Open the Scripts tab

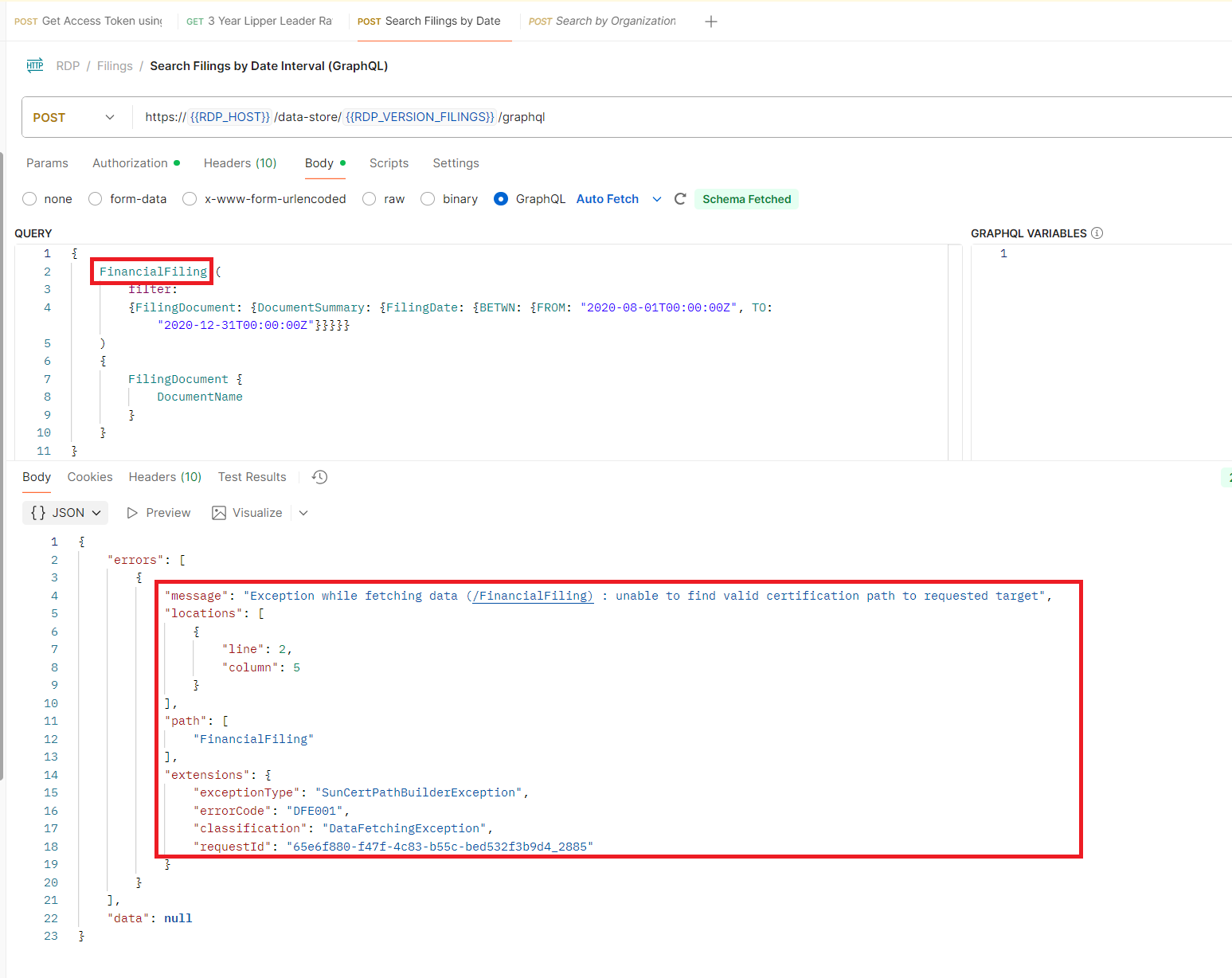pos(389,163)
